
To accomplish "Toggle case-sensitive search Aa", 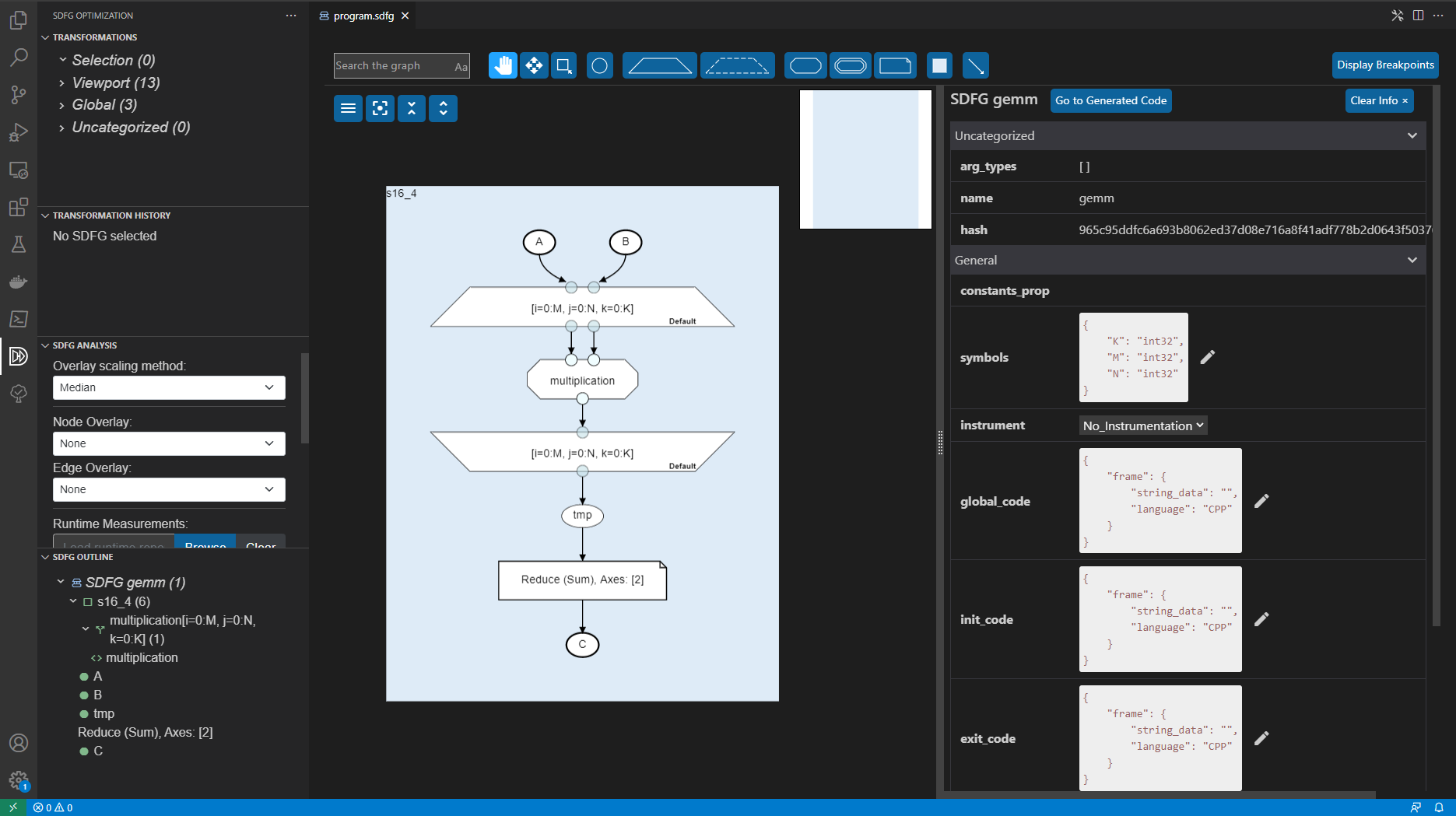I will pos(461,66).
